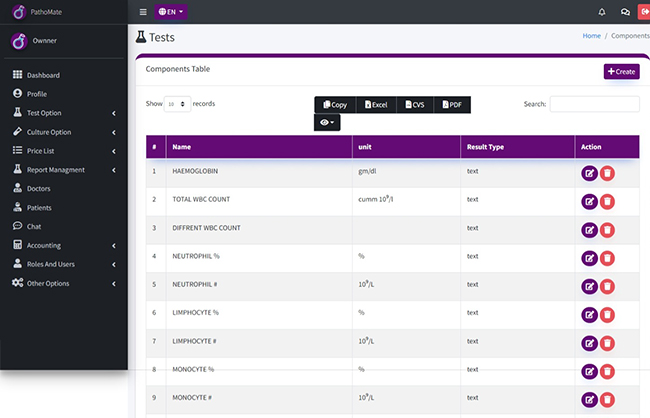Image resolution: width=650 pixels, height=418 pixels.
Task: Click the Search input field
Action: 594,104
